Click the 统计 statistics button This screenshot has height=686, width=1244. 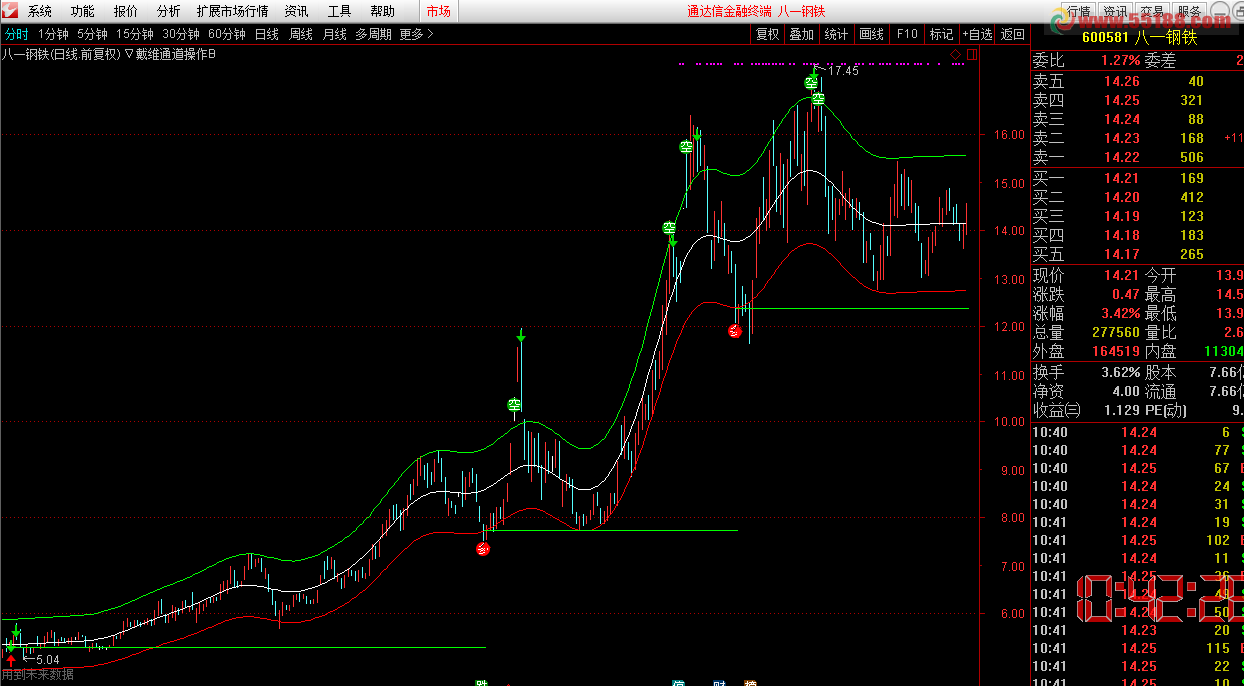[836, 34]
